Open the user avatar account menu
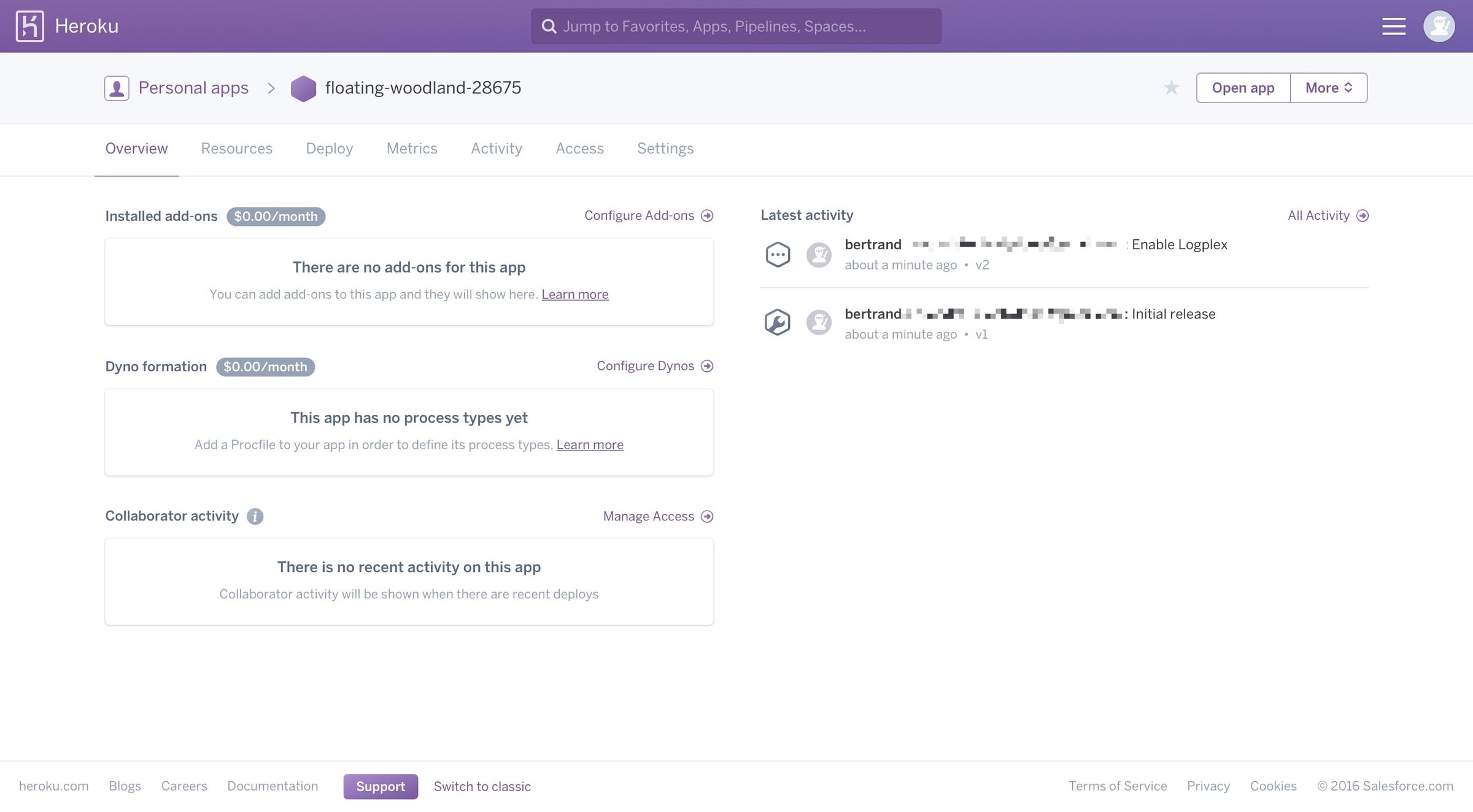The image size is (1473, 812). coord(1439,26)
